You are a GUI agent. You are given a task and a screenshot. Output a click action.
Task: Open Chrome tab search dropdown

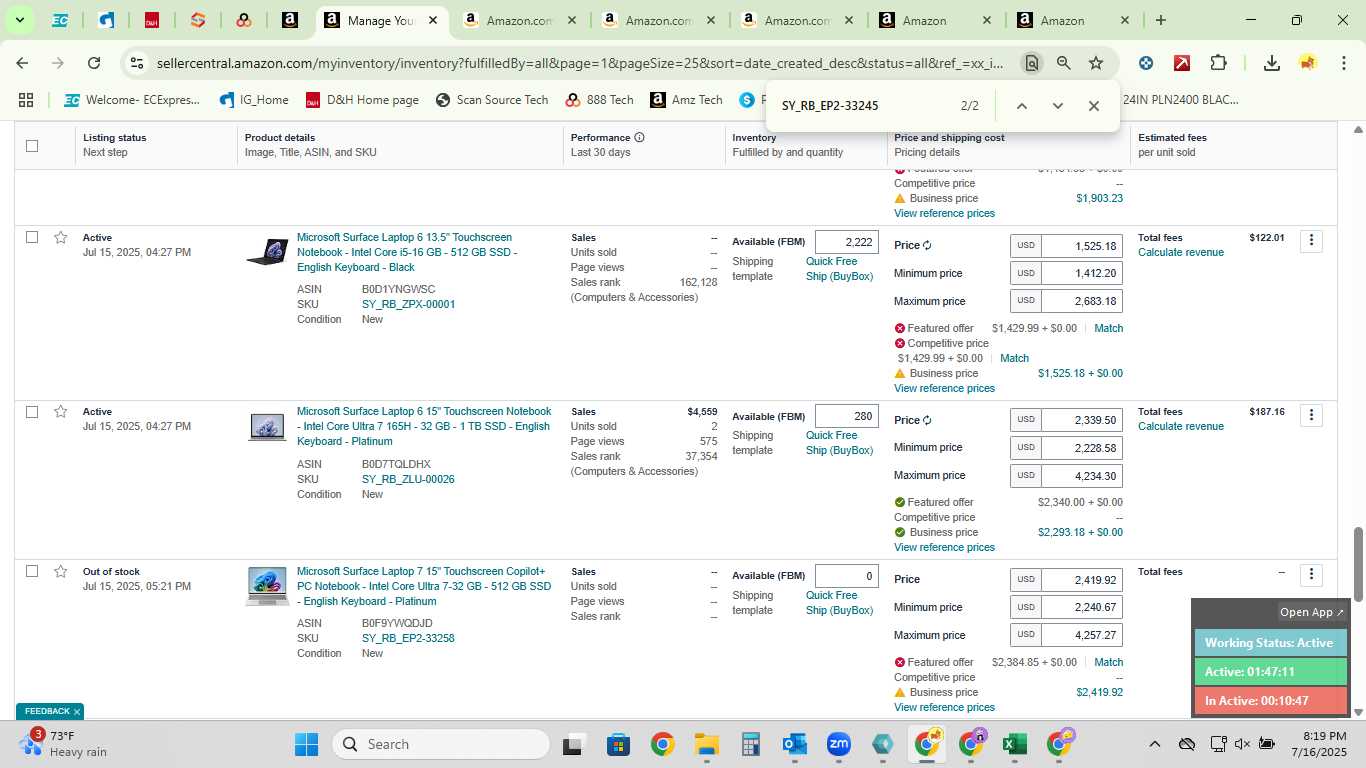pyautogui.click(x=19, y=20)
